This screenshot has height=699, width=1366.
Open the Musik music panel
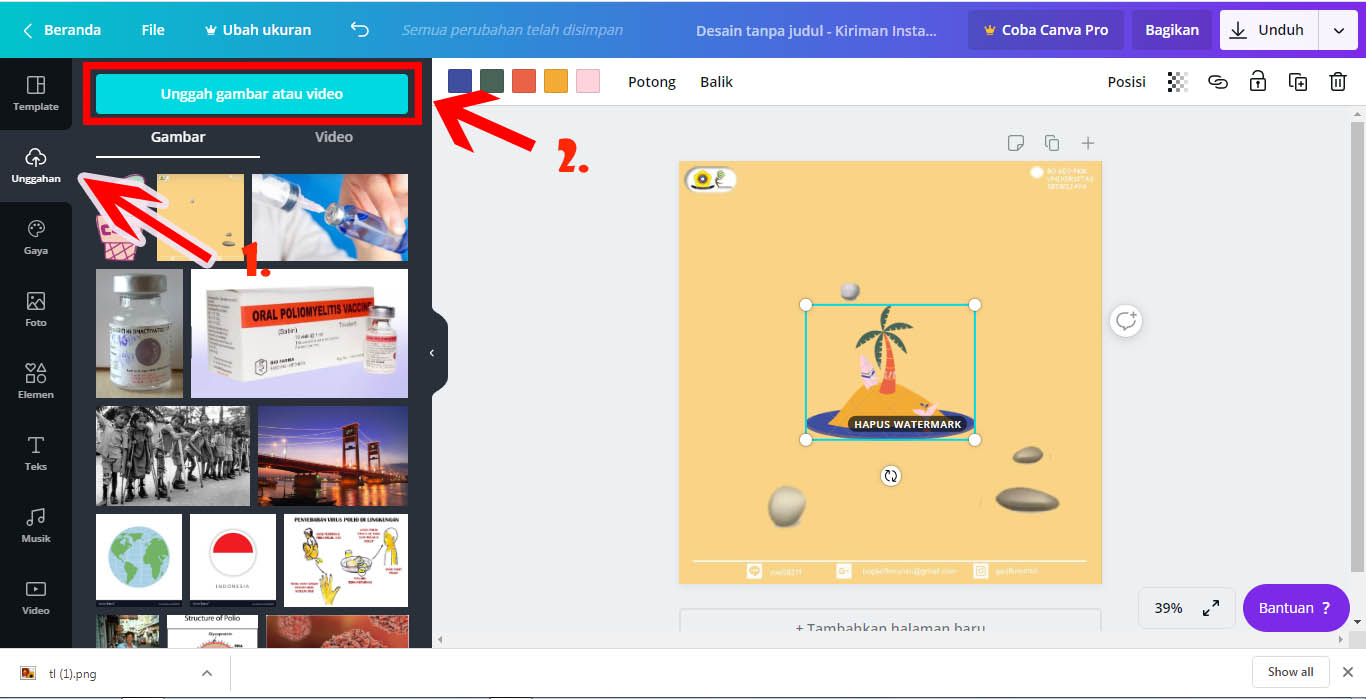(x=36, y=526)
